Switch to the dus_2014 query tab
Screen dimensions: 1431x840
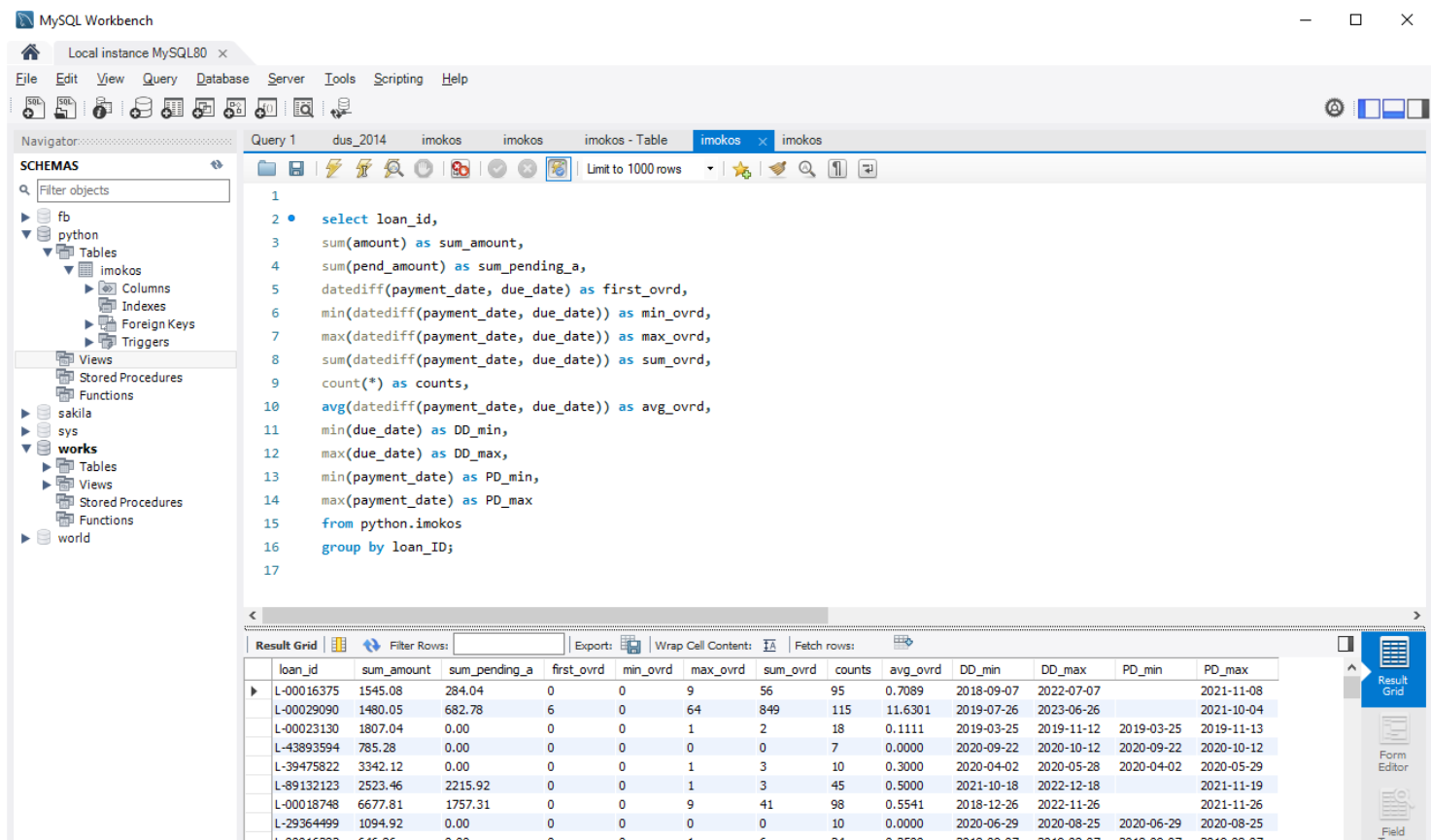pos(359,140)
